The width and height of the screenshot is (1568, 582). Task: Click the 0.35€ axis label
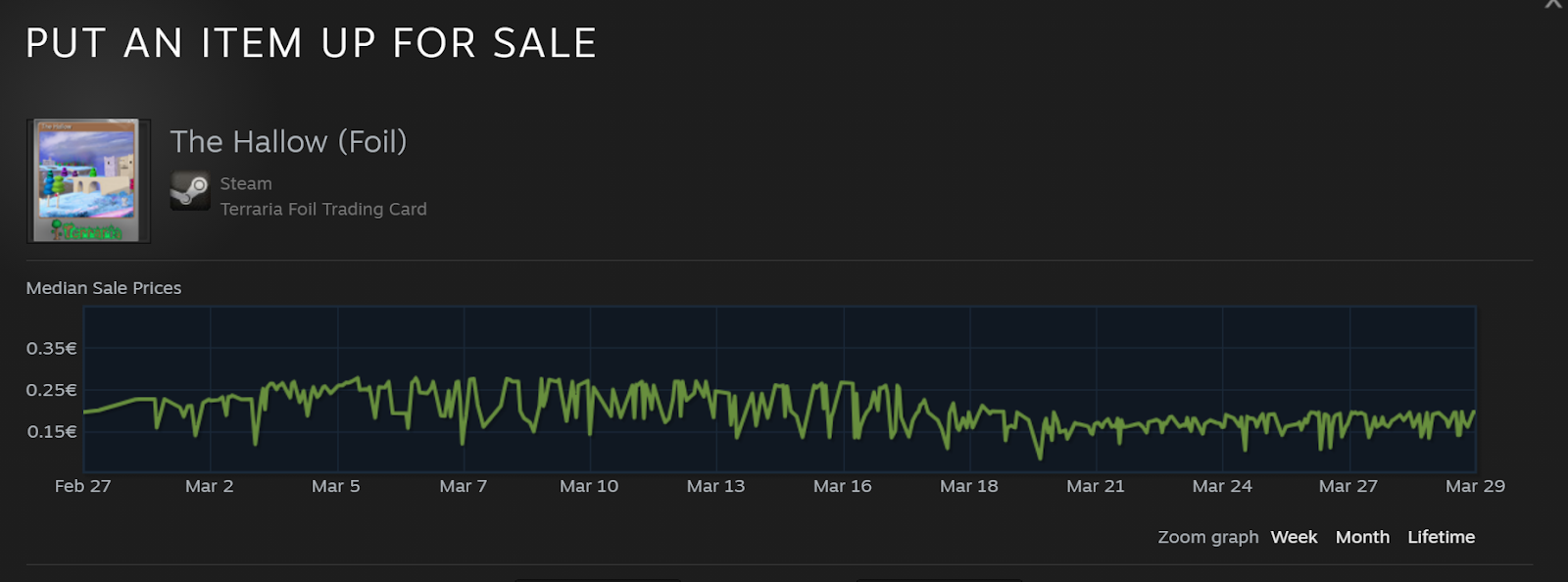(x=52, y=349)
